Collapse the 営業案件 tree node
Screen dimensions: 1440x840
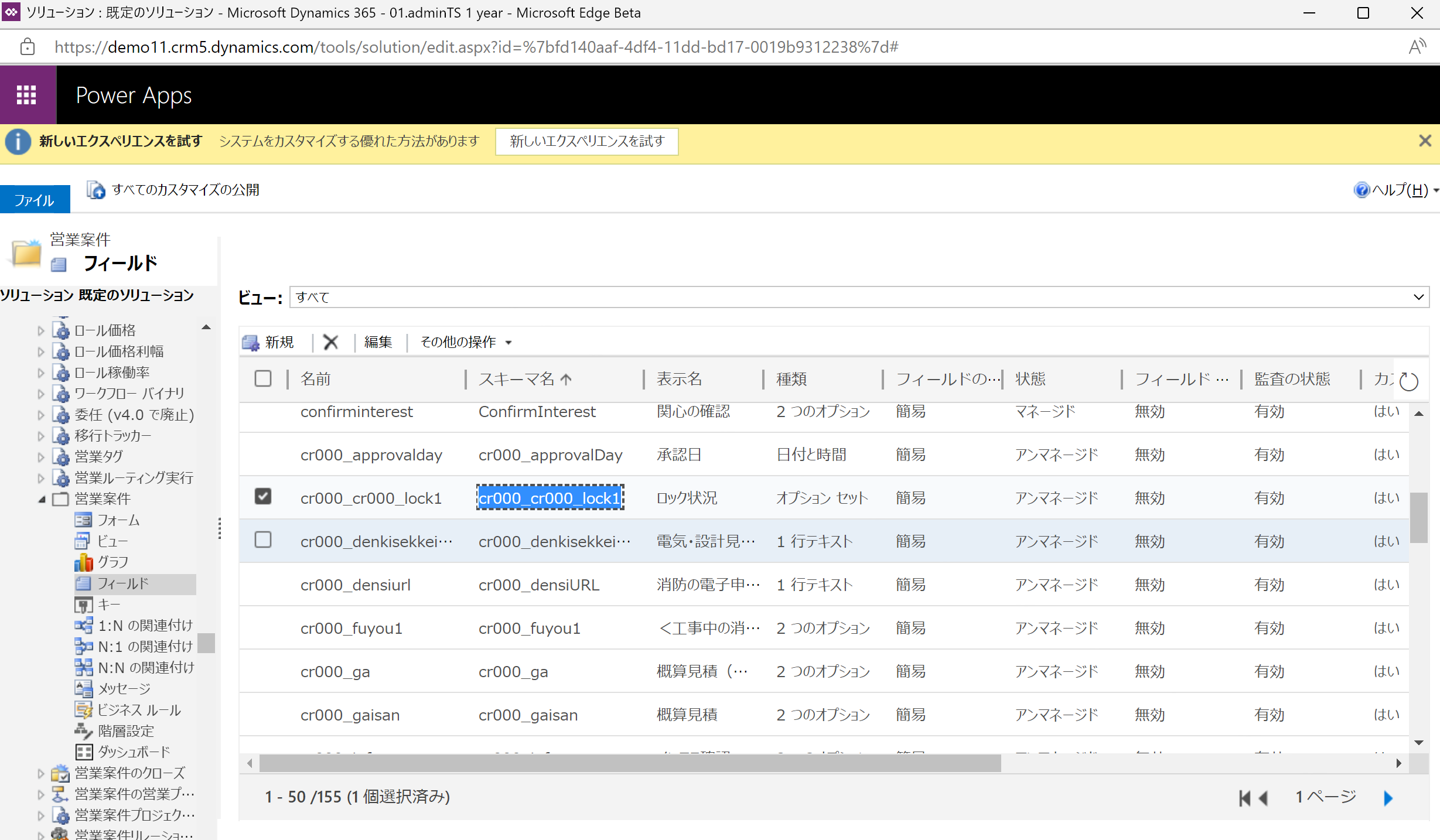tap(42, 499)
